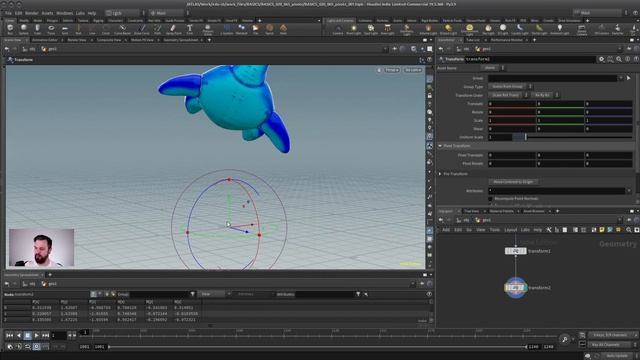Open network editor Tools menu
This screenshot has width=640, height=360.
coord(494,230)
